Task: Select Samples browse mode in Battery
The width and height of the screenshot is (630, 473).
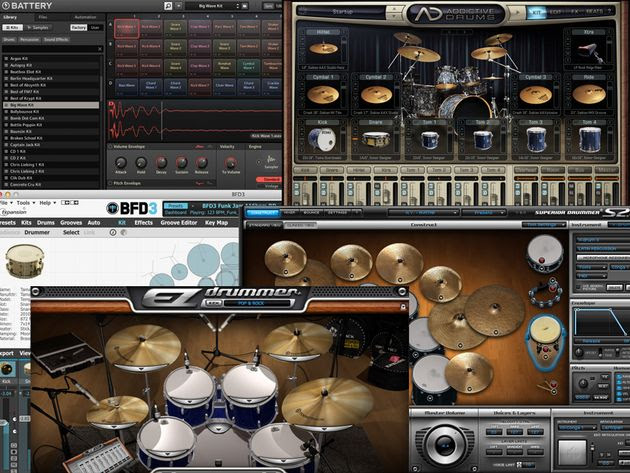Action: [x=38, y=27]
